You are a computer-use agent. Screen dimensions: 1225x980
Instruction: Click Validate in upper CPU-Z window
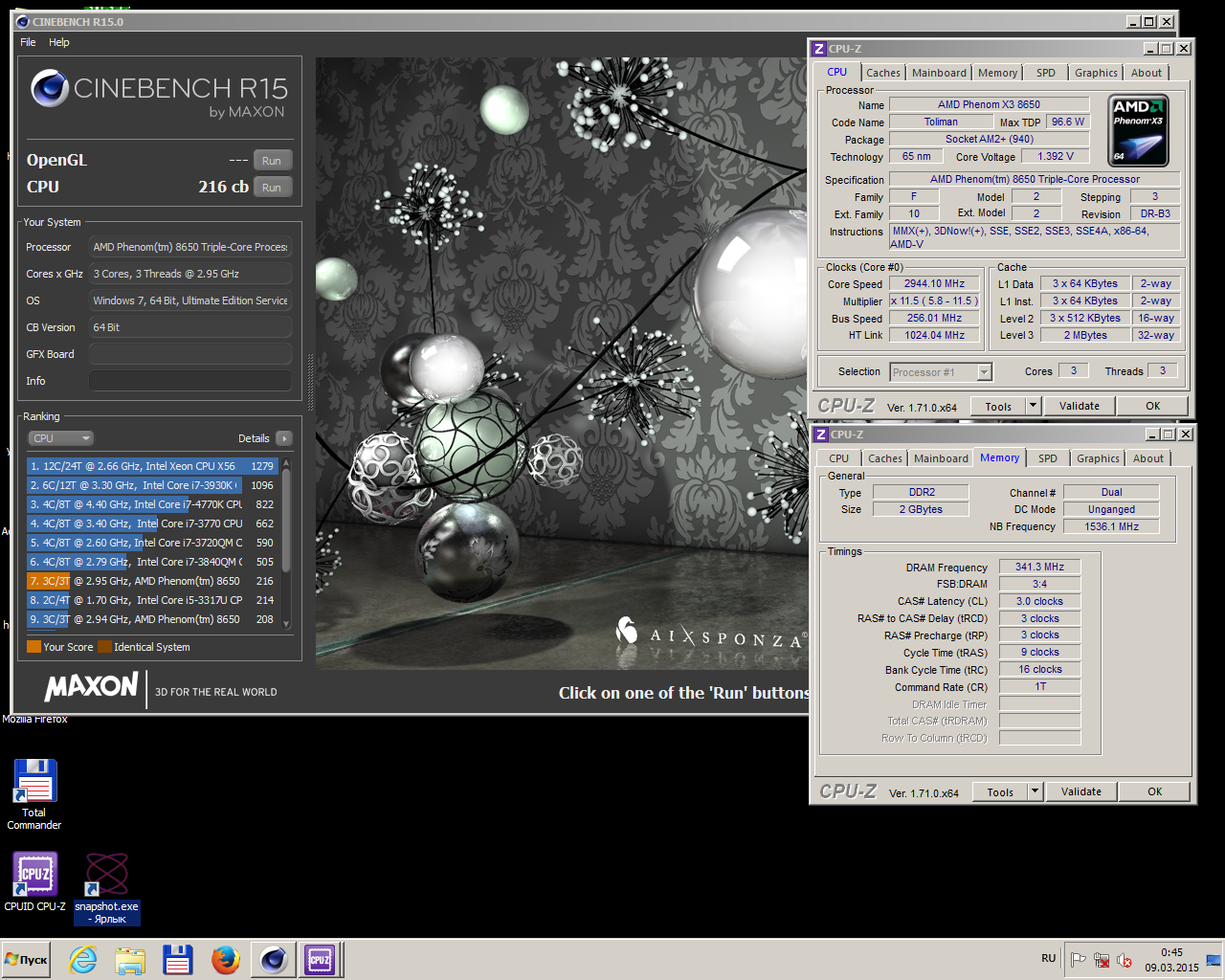(1080, 407)
